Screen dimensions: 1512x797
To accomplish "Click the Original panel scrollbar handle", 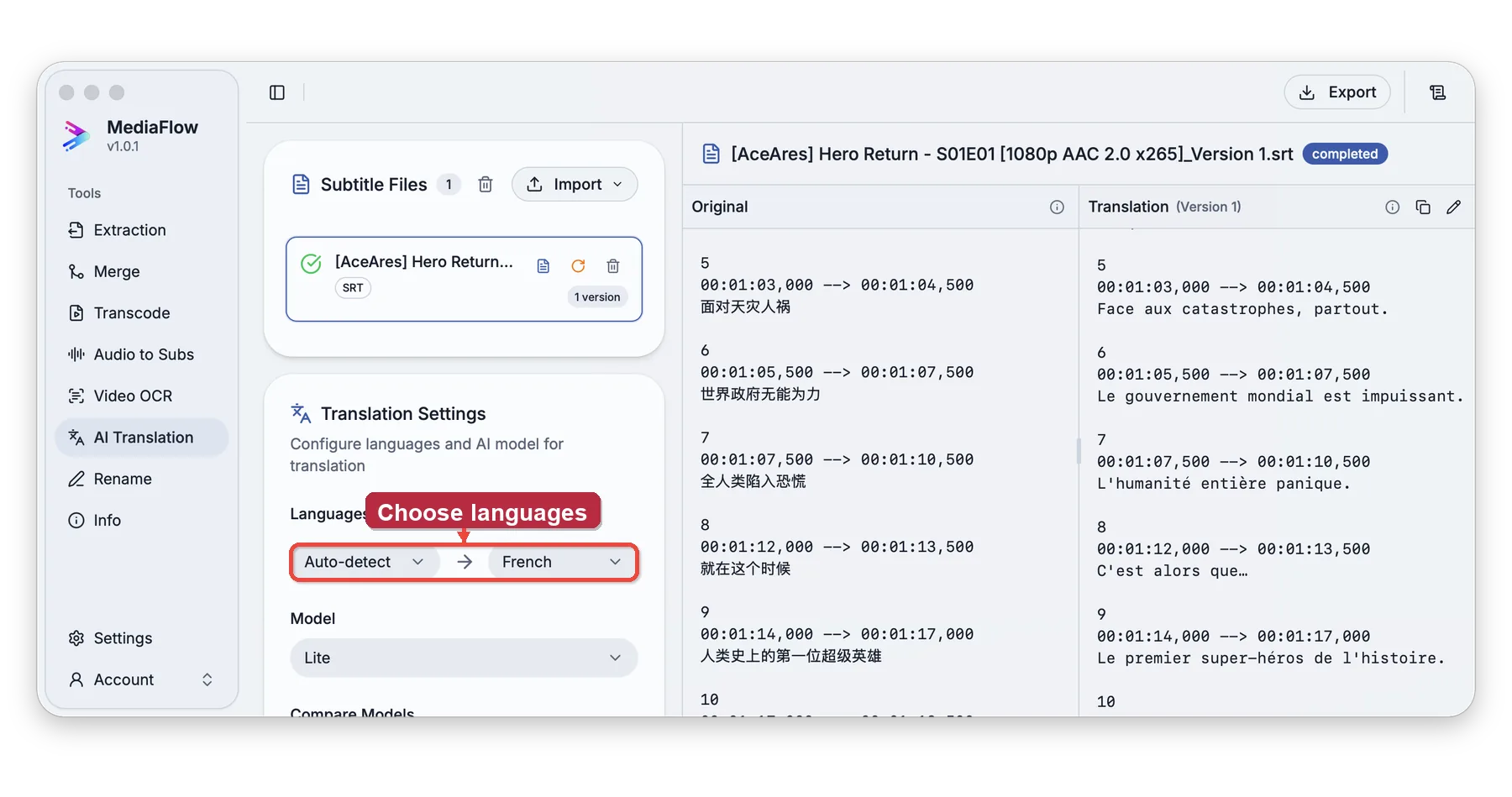I will (1079, 451).
